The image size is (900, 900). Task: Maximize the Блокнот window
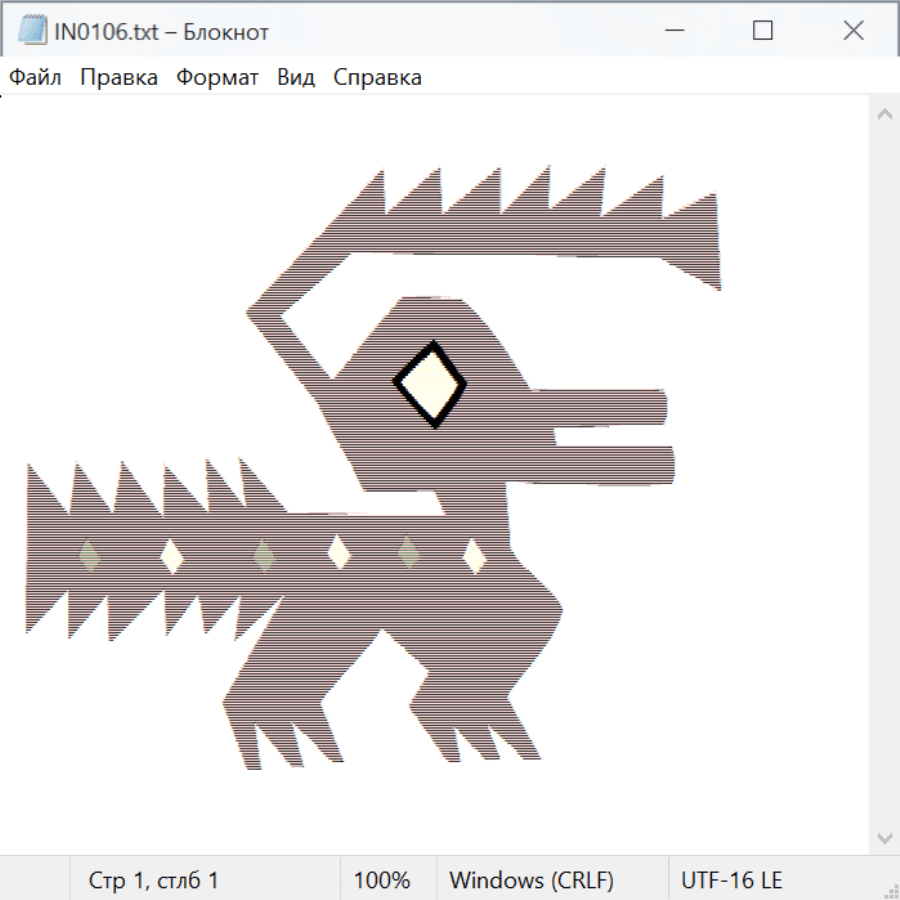point(763,31)
